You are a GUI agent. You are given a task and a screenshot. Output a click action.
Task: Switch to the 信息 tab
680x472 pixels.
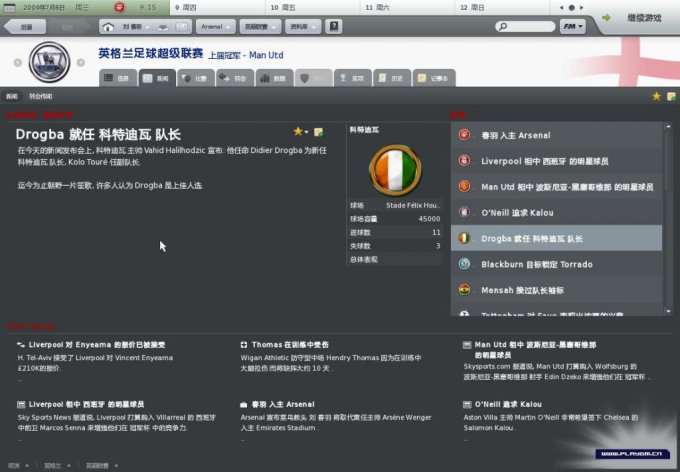(x=118, y=78)
